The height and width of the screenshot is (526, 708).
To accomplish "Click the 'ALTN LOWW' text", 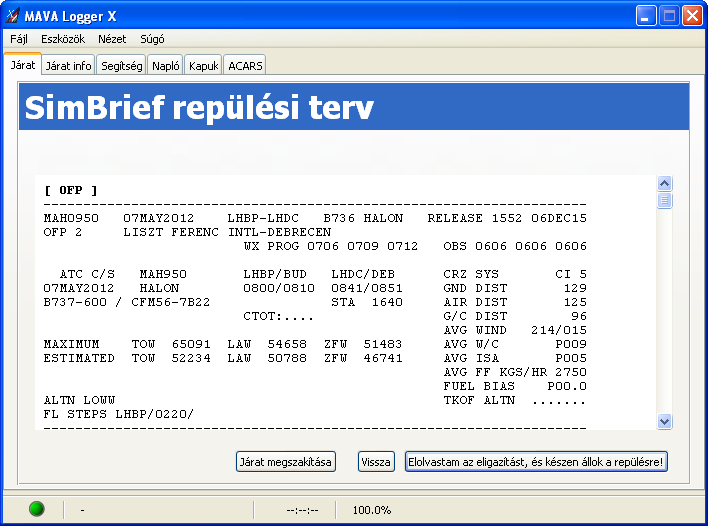I will (x=79, y=400).
